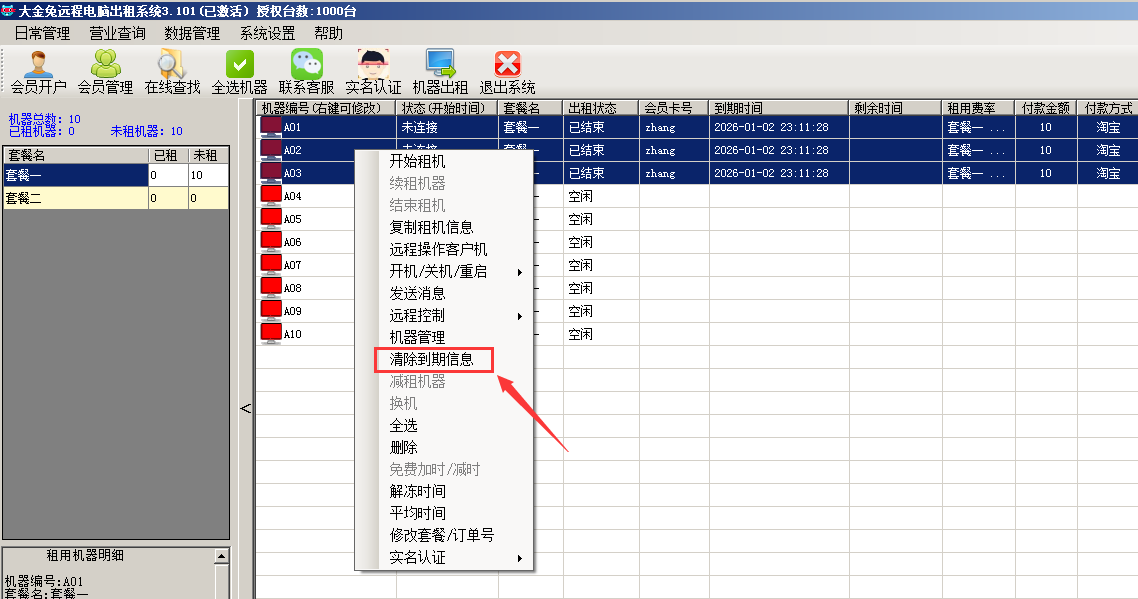Choose 清除到期信息 in the context menu
Image resolution: width=1138 pixels, height=599 pixels.
click(x=431, y=359)
